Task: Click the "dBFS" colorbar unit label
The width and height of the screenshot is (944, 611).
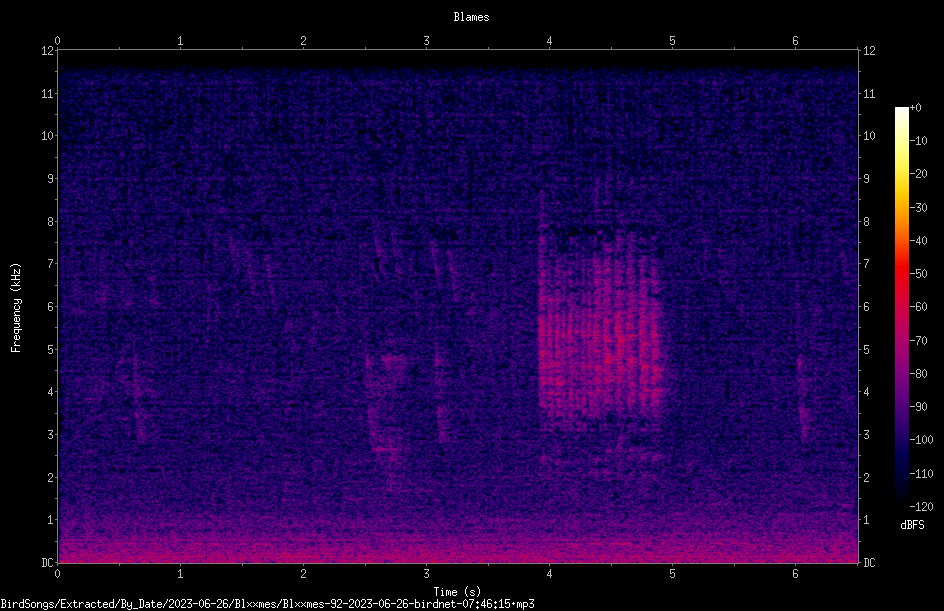Action: pyautogui.click(x=912, y=525)
